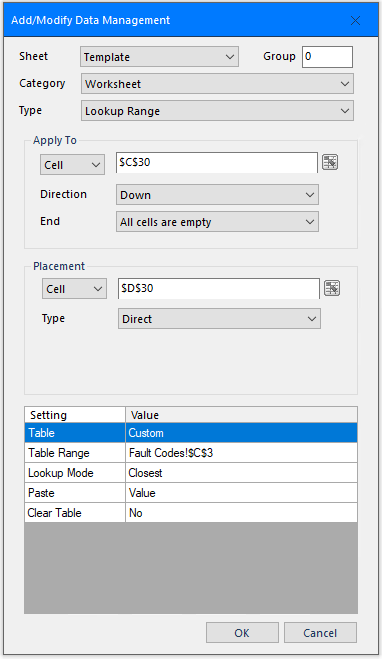Click the Fault Codes!$C$3 value cell
This screenshot has height=659, width=382.
242,453
